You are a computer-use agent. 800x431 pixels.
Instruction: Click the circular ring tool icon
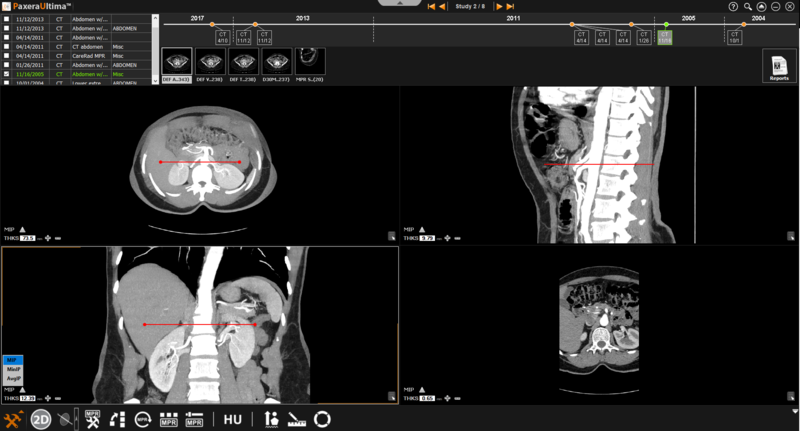322,420
